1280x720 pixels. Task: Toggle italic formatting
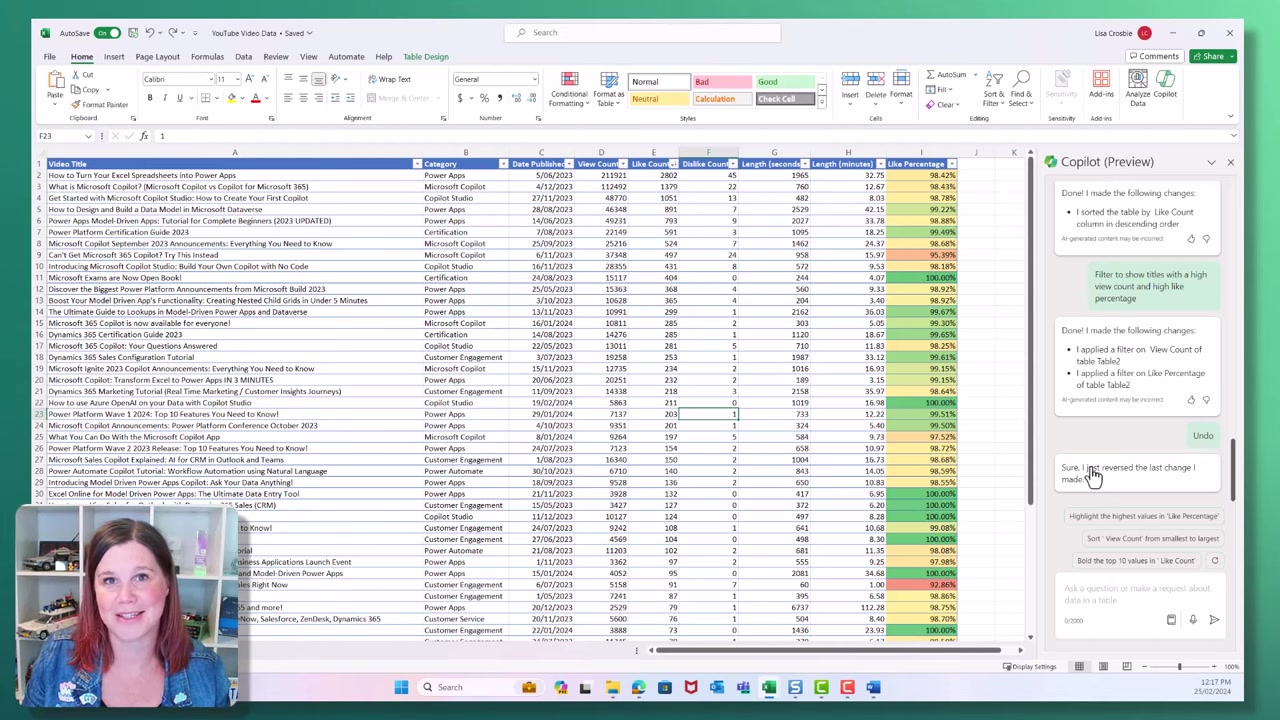pos(165,98)
